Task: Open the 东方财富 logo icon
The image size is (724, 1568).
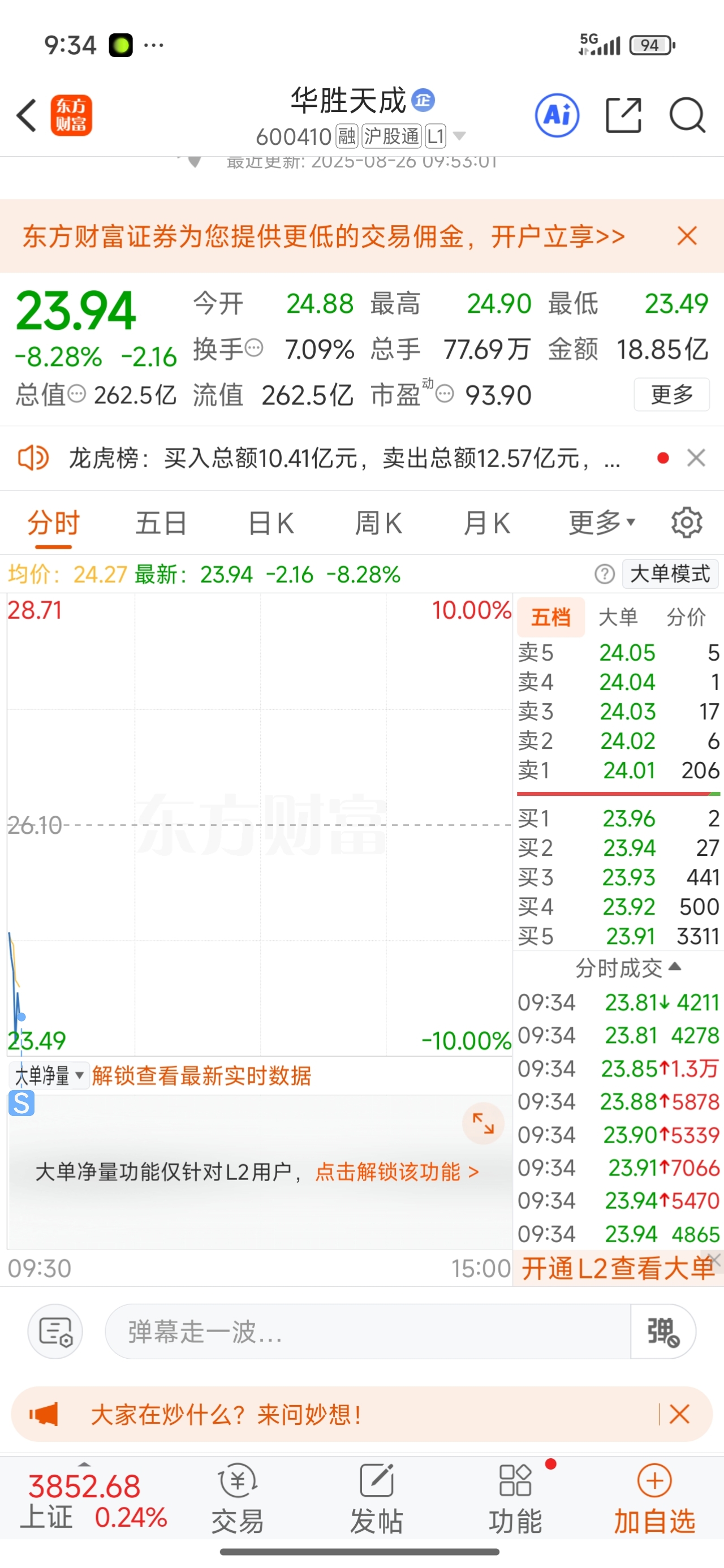Action: coord(71,115)
